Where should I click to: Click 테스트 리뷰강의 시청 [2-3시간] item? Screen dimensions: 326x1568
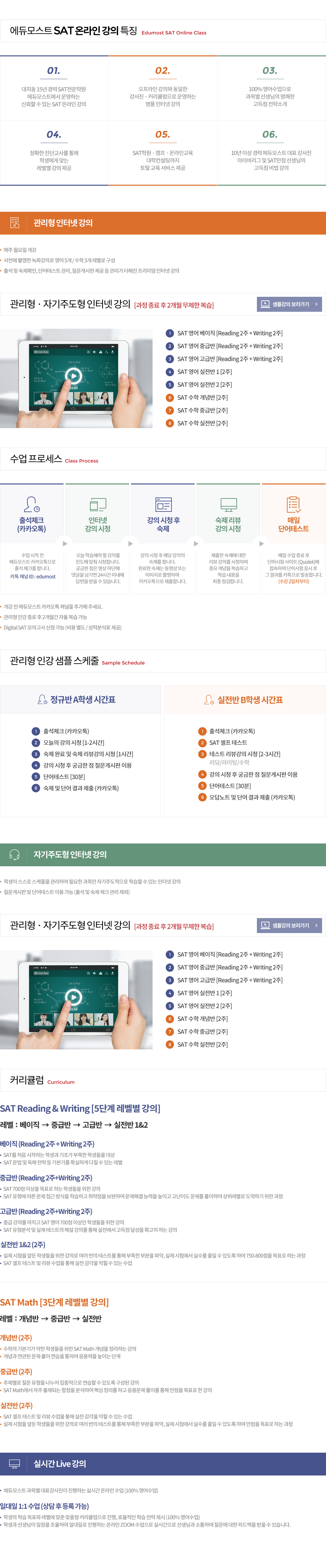pyautogui.click(x=244, y=754)
